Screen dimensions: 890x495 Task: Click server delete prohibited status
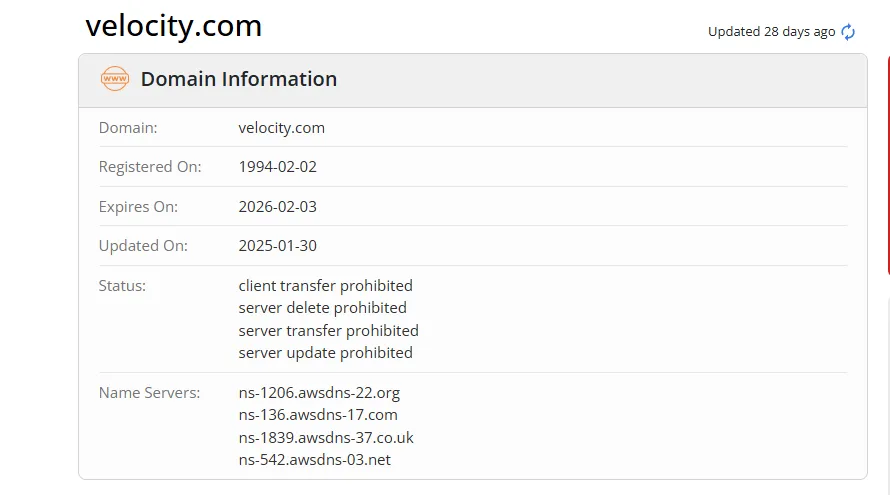click(x=322, y=308)
